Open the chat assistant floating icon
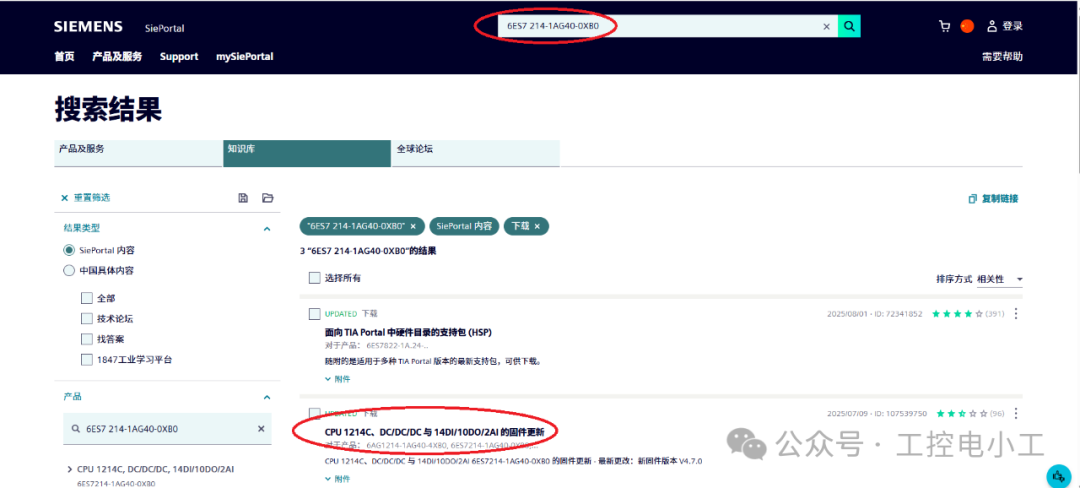 click(1057, 476)
